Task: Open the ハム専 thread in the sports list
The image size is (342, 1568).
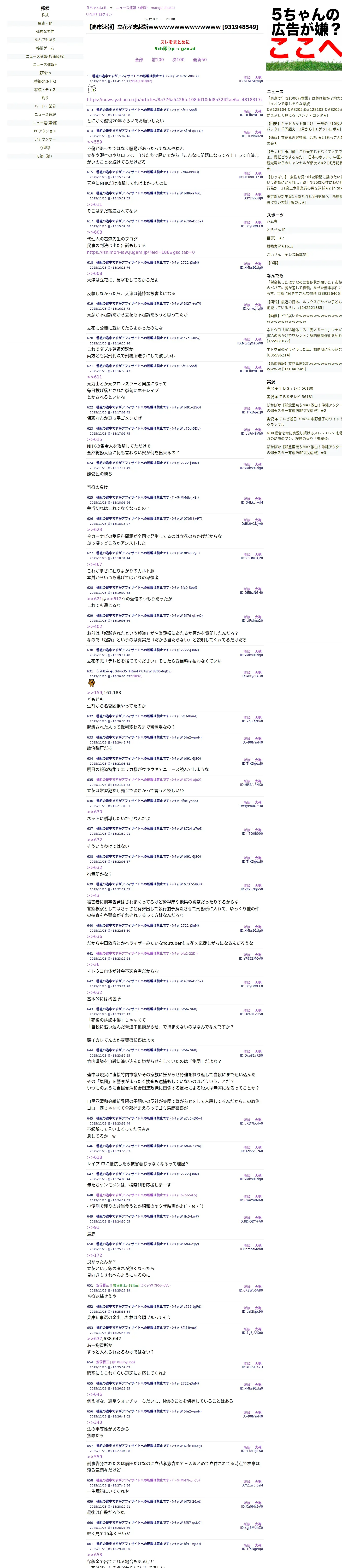Action: coord(272,222)
